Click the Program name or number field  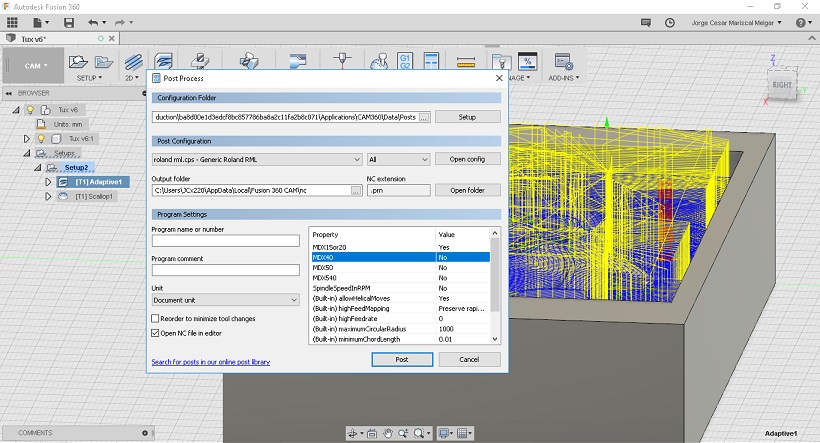coord(225,241)
